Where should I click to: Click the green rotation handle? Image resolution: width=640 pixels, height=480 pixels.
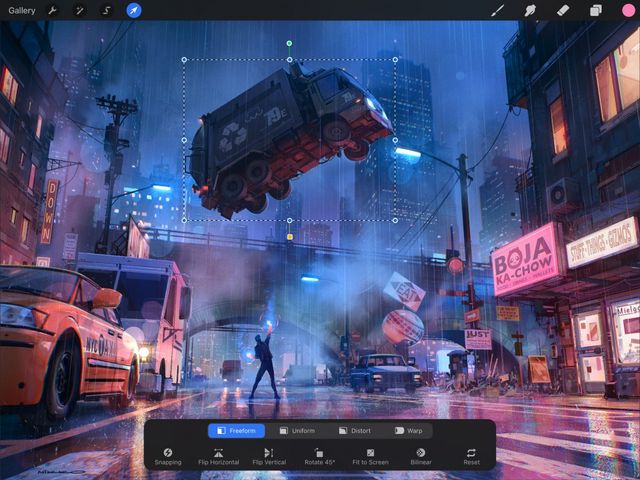point(289,43)
